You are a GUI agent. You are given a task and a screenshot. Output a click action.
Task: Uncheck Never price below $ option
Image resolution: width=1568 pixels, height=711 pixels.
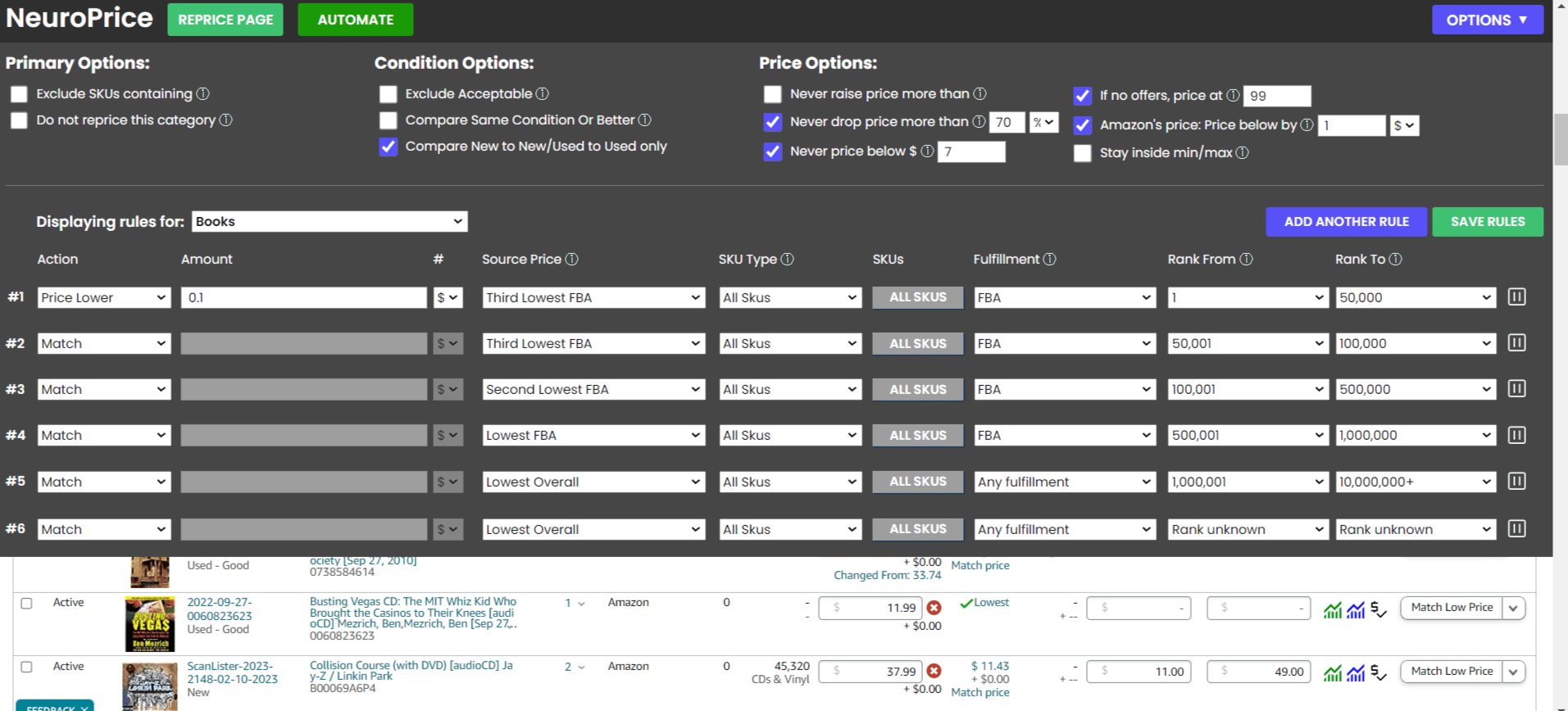(x=772, y=152)
